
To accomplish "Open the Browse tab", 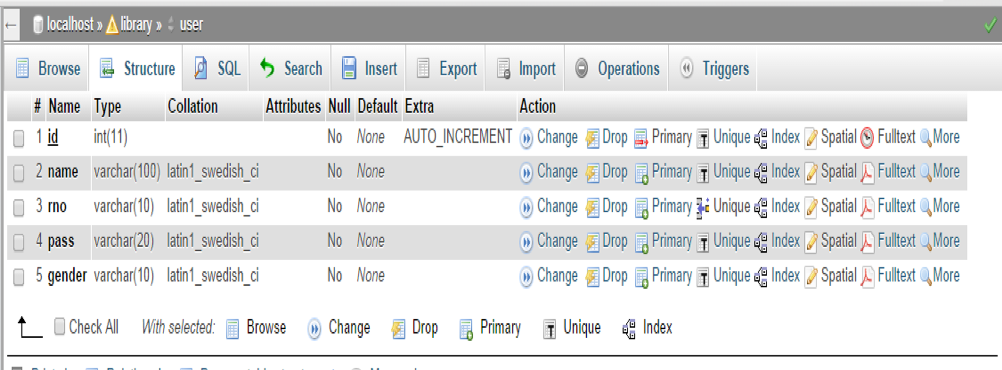I will [48, 68].
